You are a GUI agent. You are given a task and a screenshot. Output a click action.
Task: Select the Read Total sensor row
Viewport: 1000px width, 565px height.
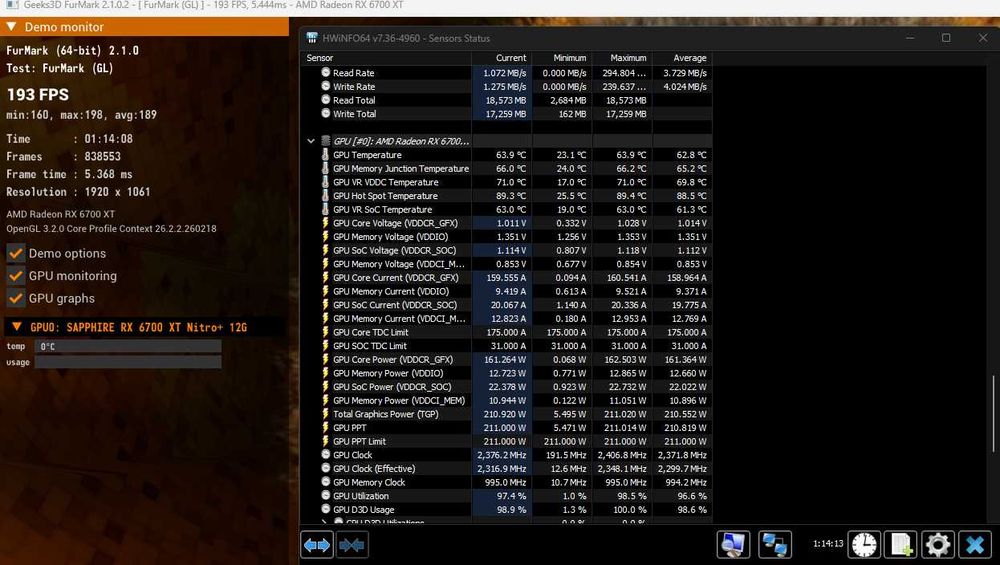coord(506,100)
